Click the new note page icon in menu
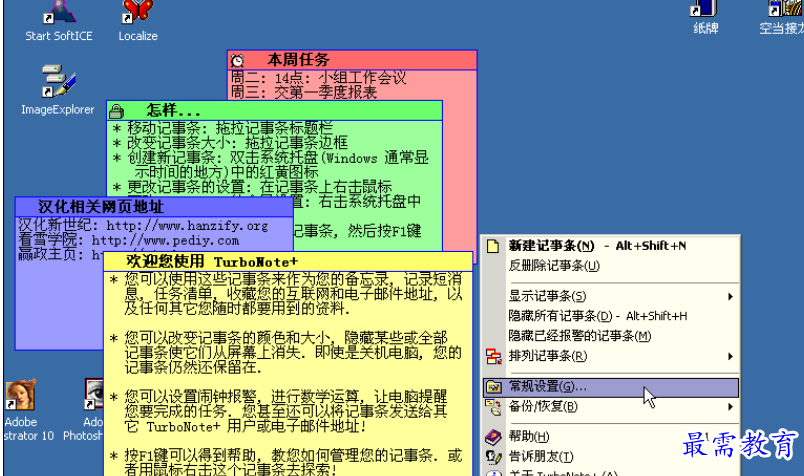Image resolution: width=804 pixels, height=476 pixels. click(493, 246)
